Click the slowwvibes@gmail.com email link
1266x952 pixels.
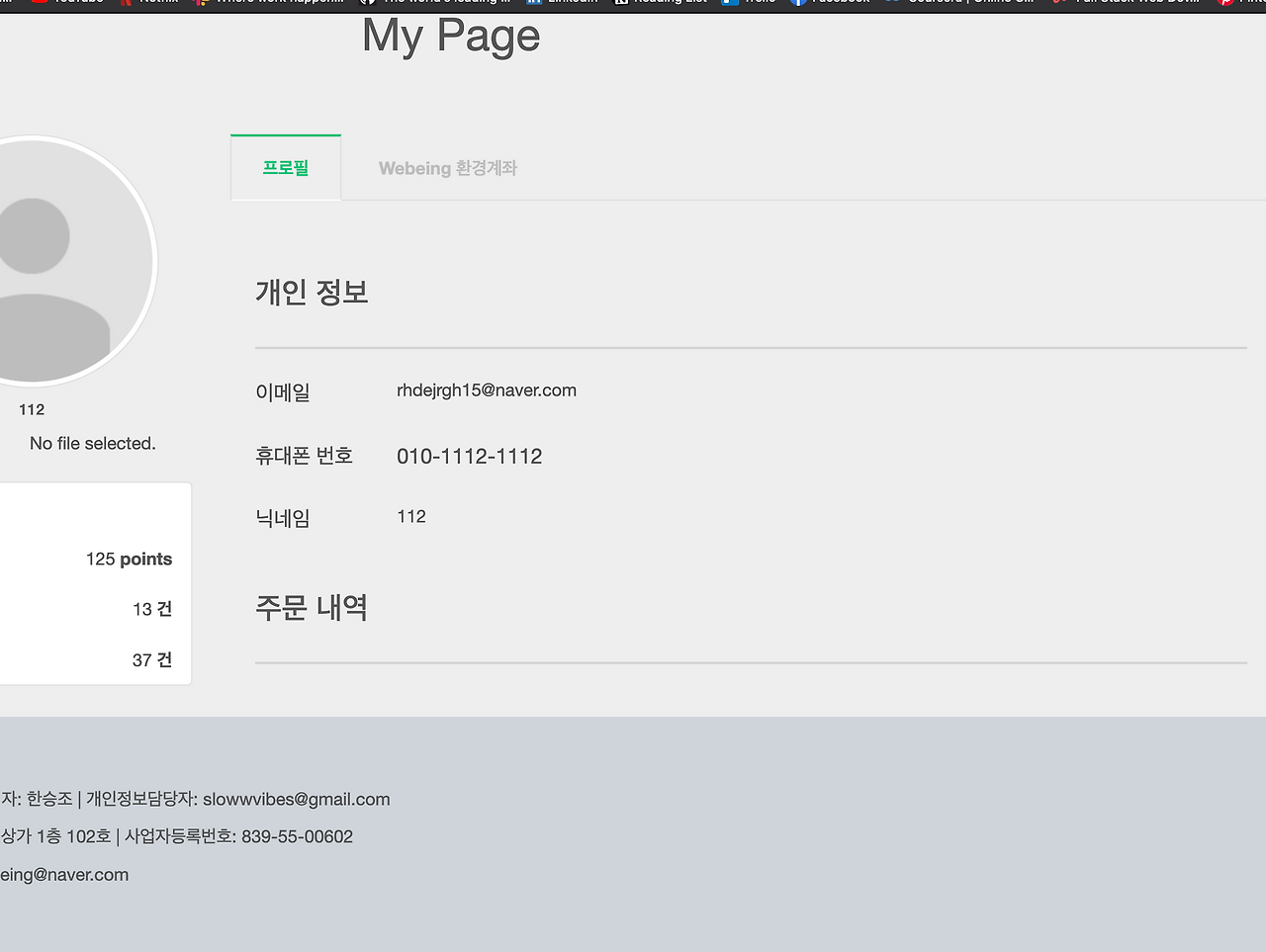(296, 799)
